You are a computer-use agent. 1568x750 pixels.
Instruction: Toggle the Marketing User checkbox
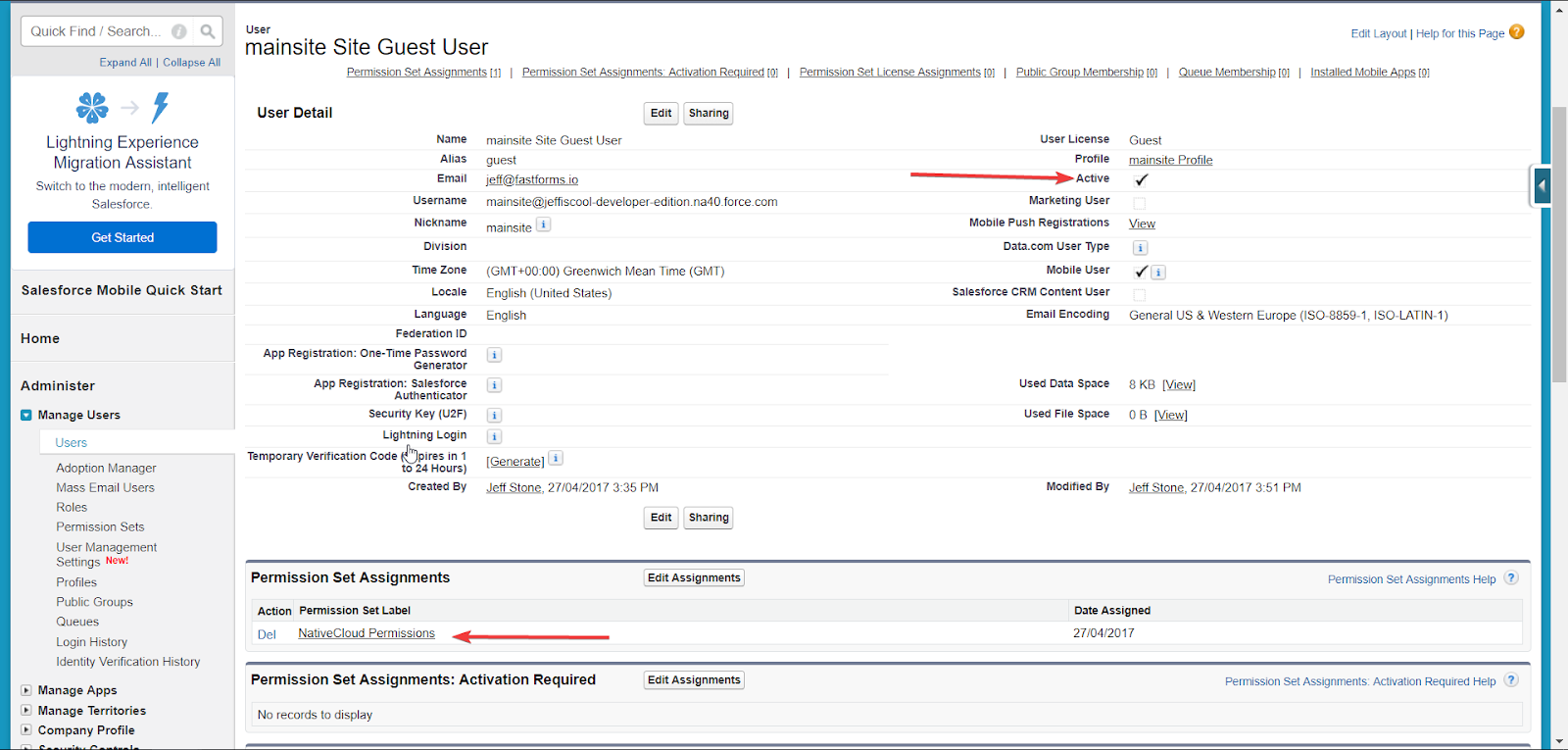1140,204
